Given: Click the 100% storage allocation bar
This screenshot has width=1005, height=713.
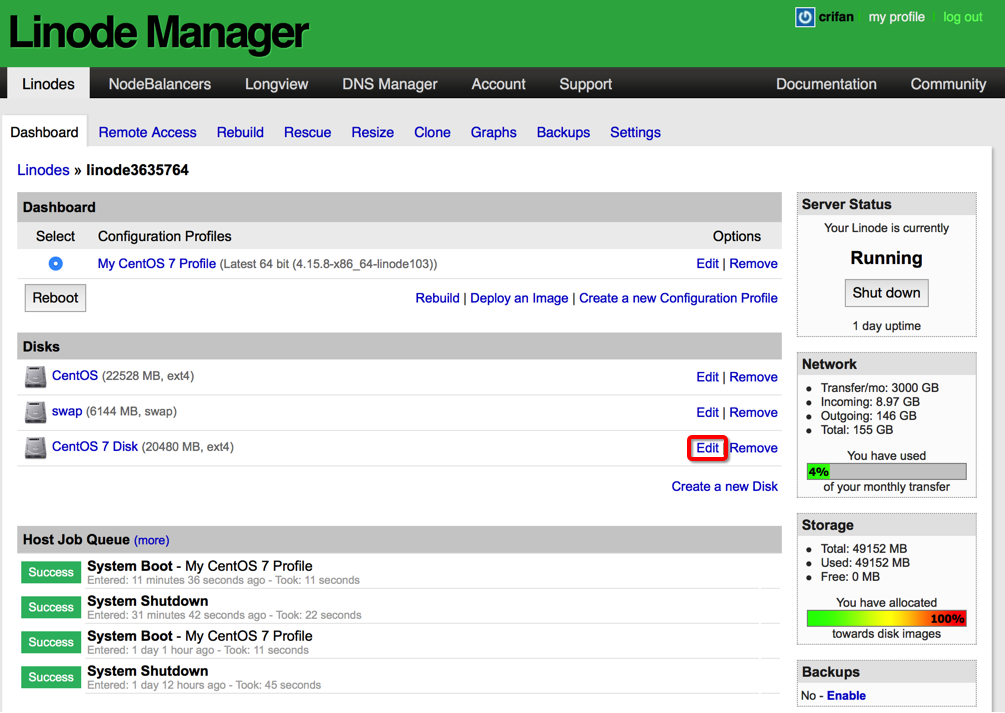Looking at the screenshot, I should tap(886, 619).
